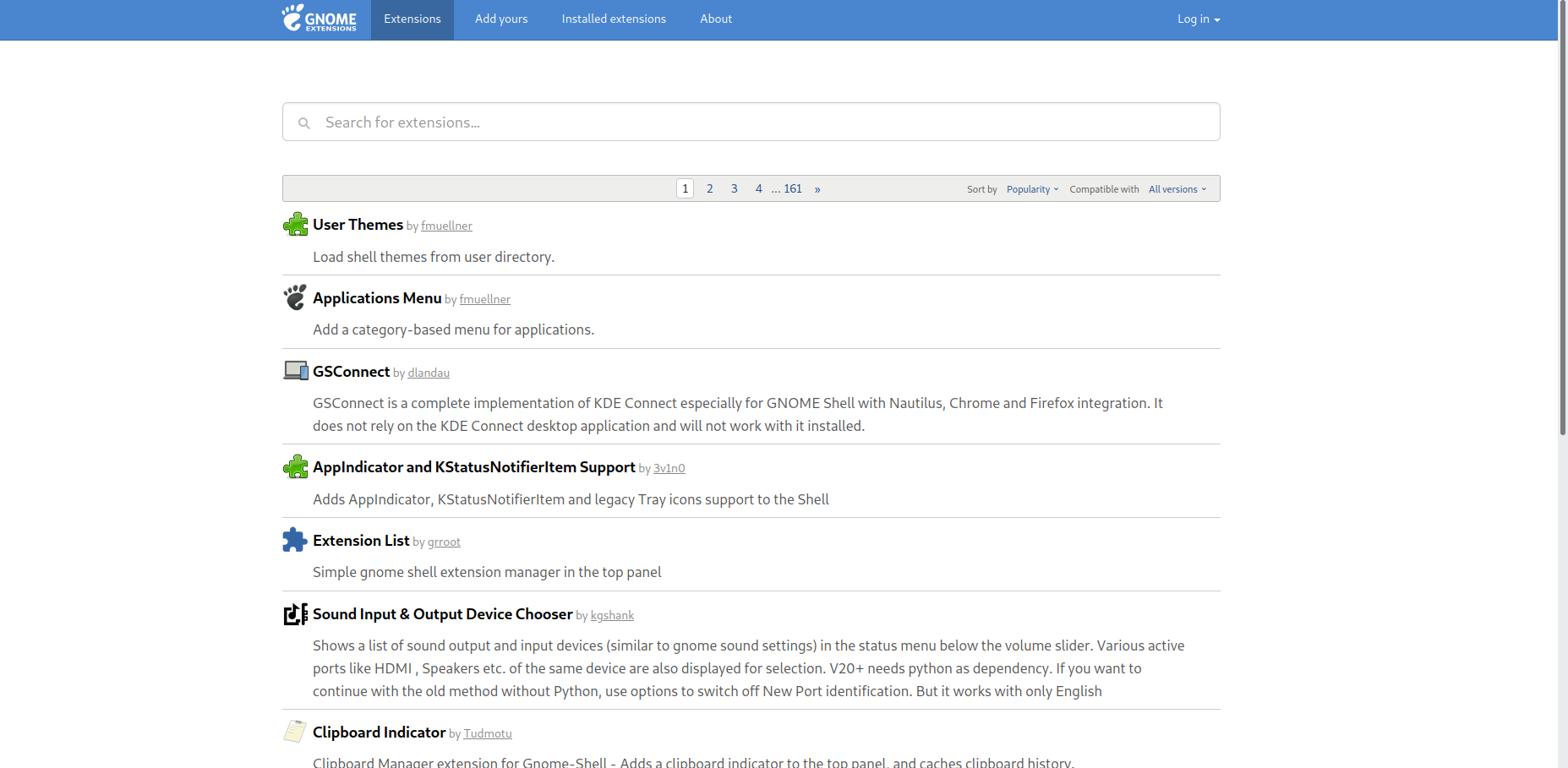Open the GSConnect extension title

tap(351, 372)
